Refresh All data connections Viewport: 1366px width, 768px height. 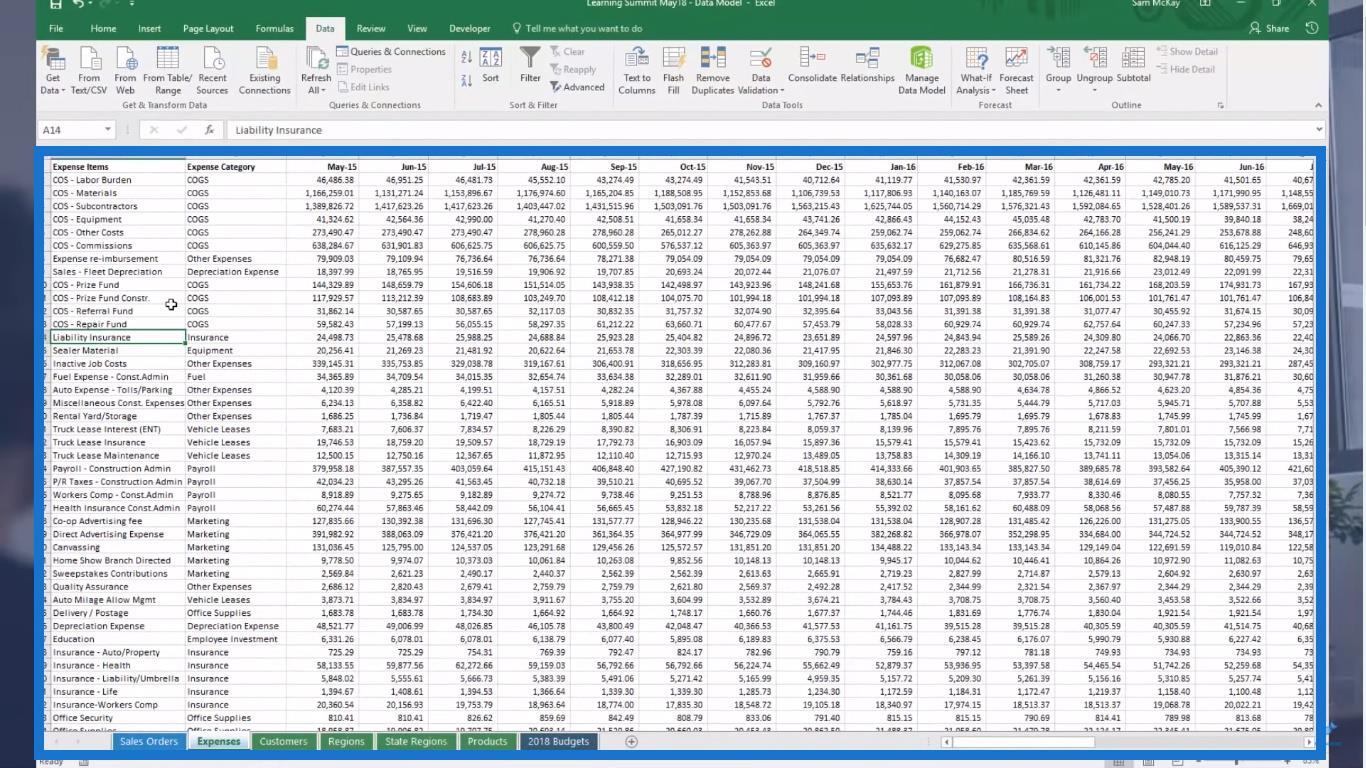tap(316, 69)
